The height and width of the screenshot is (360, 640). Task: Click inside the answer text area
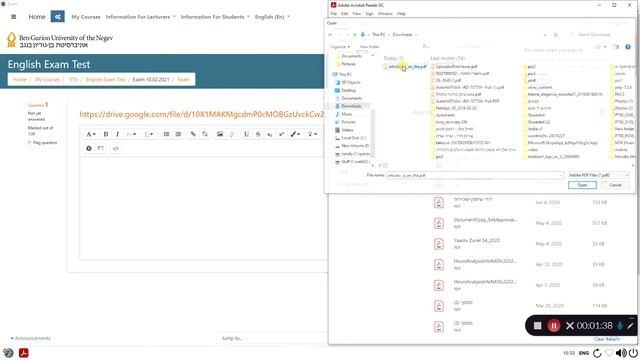click(203, 208)
